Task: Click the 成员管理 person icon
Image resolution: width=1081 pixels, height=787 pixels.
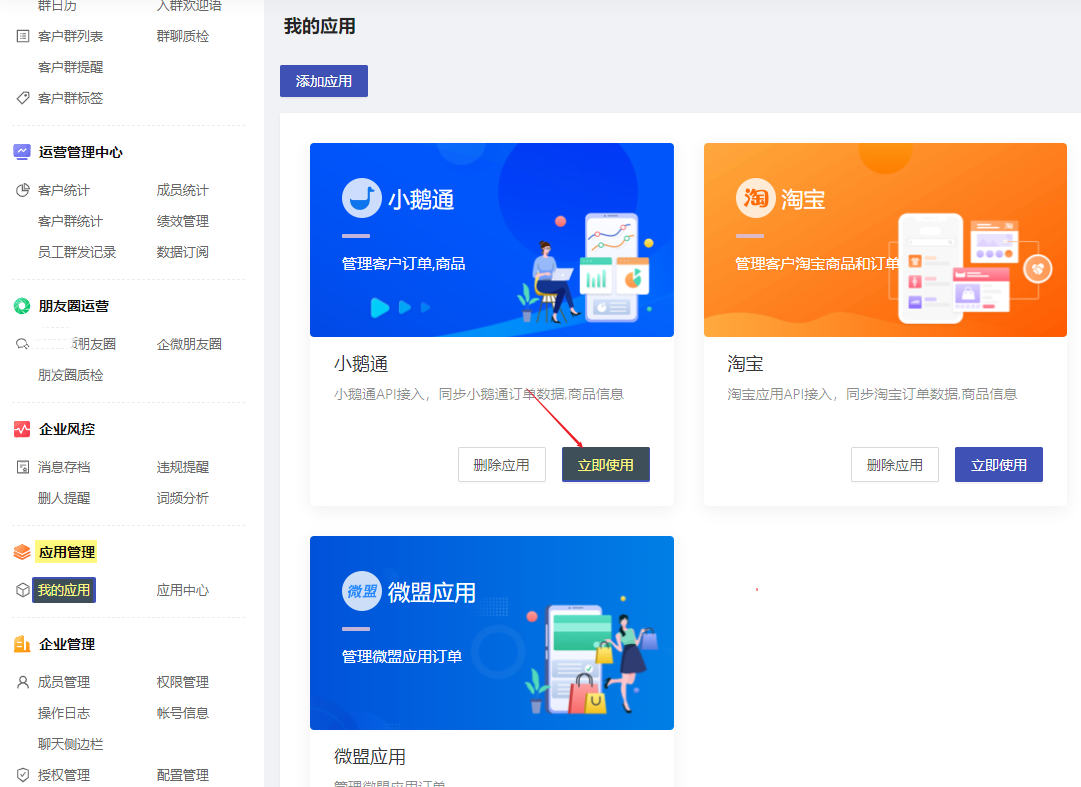Action: click(23, 682)
